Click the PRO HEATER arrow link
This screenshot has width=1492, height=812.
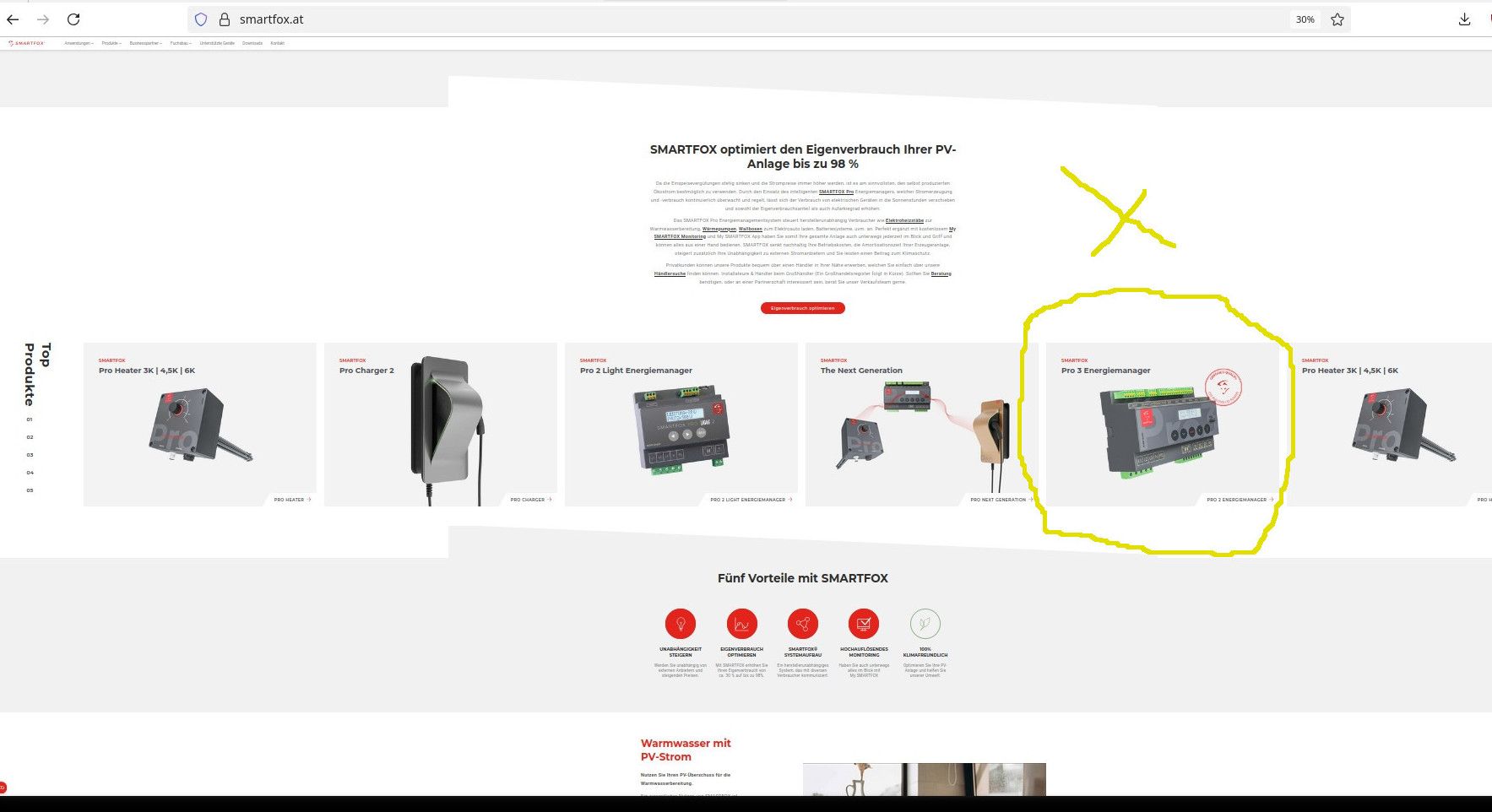coord(292,500)
